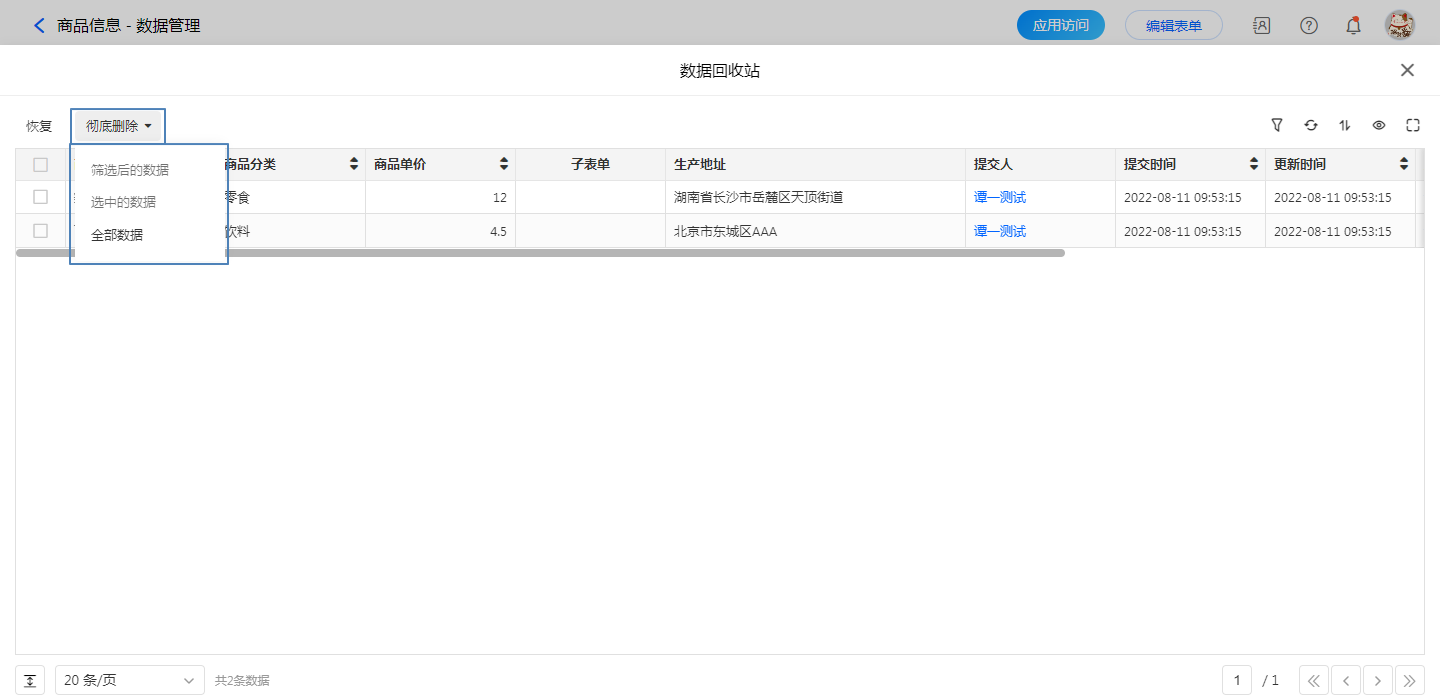Screen dimensions: 1440x700
Task: Choose 全部数据 from the delete menu
Action: [117, 236]
